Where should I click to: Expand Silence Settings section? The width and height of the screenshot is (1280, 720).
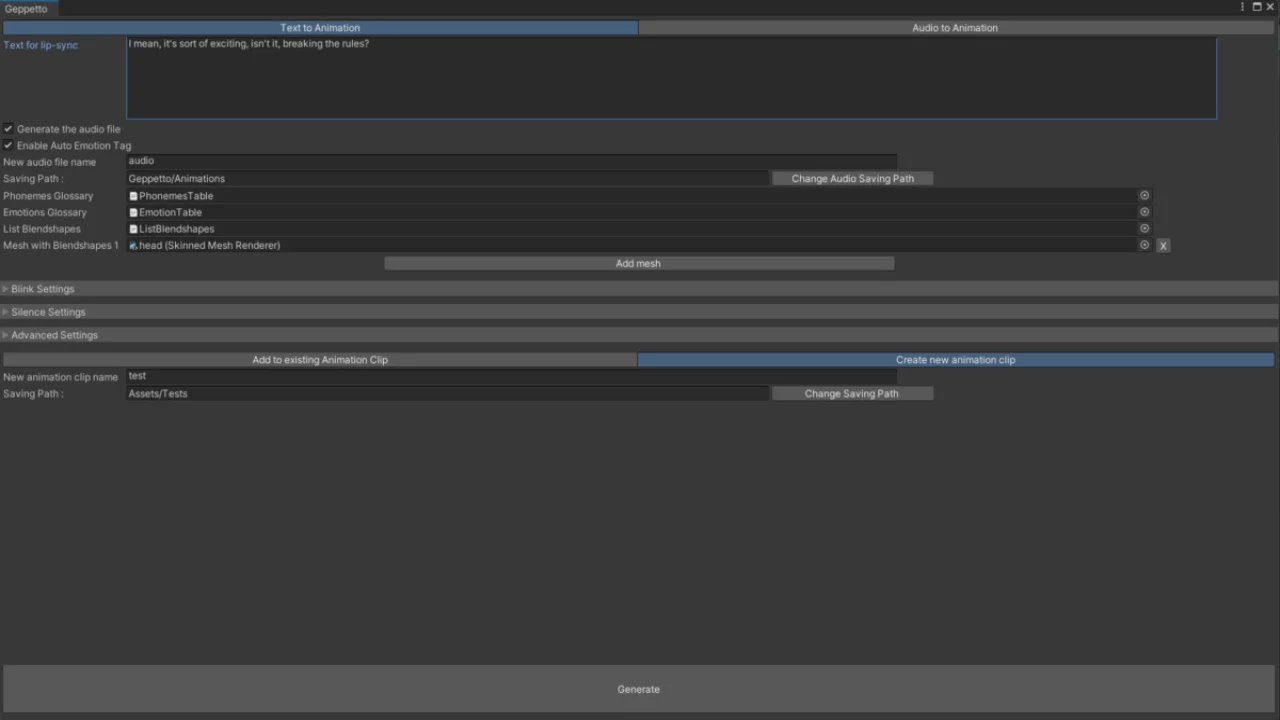click(48, 312)
